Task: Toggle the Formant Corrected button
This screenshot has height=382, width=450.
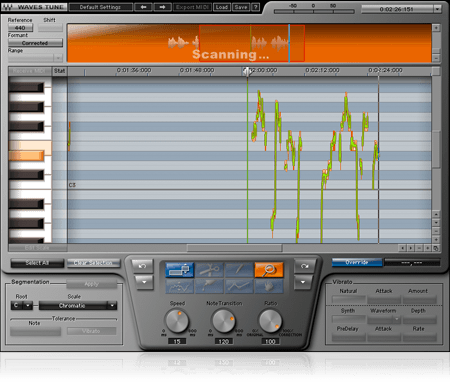Action: (35, 43)
